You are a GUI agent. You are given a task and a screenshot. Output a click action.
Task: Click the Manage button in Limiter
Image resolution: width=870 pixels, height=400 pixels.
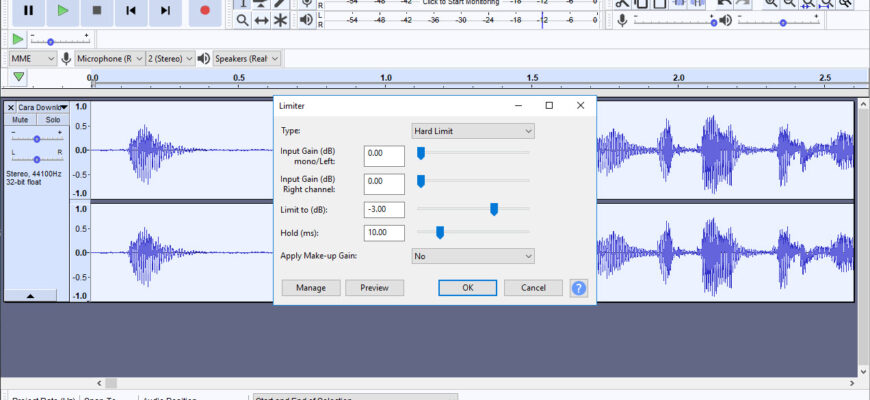311,288
